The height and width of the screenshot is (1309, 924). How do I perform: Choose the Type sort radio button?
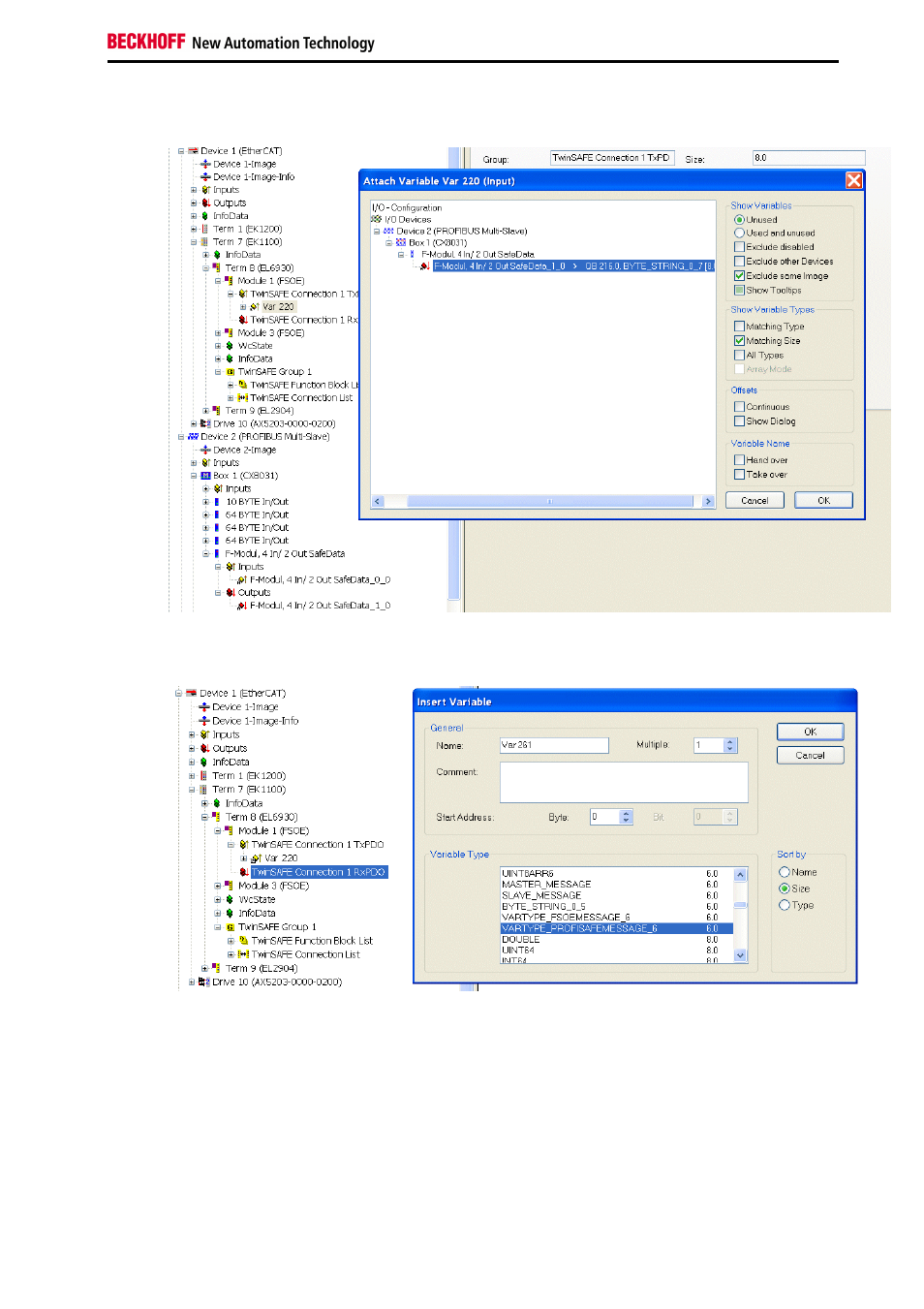(x=785, y=905)
